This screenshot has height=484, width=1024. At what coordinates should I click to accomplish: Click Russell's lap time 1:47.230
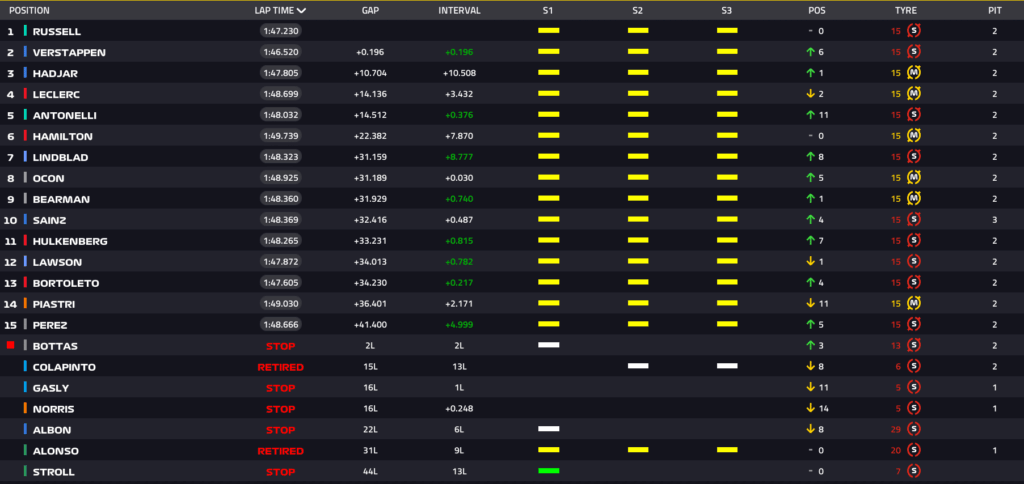pyautogui.click(x=281, y=31)
